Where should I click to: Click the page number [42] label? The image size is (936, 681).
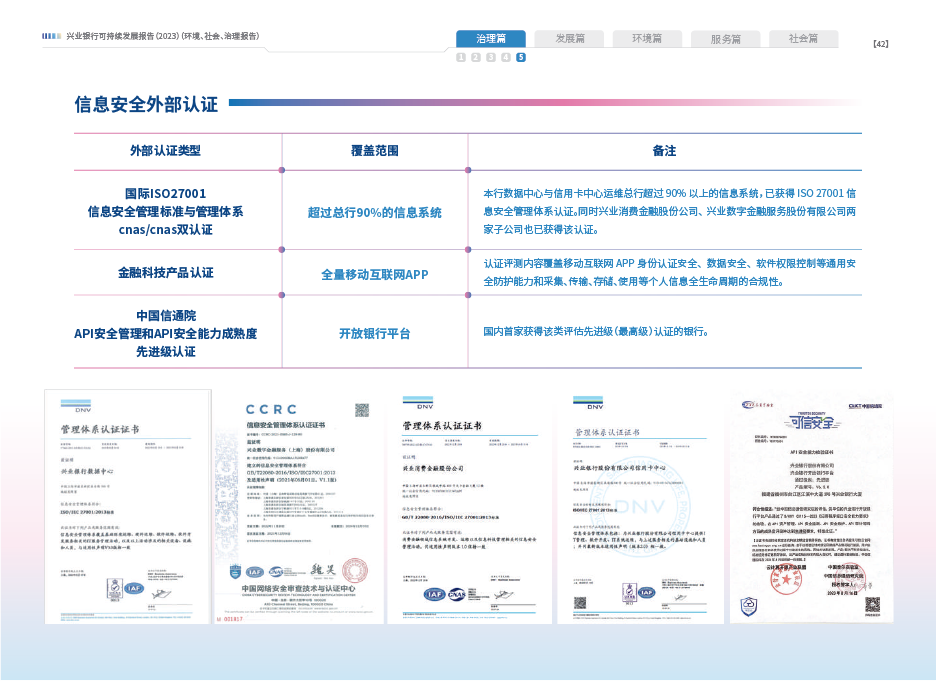pyautogui.click(x=881, y=44)
